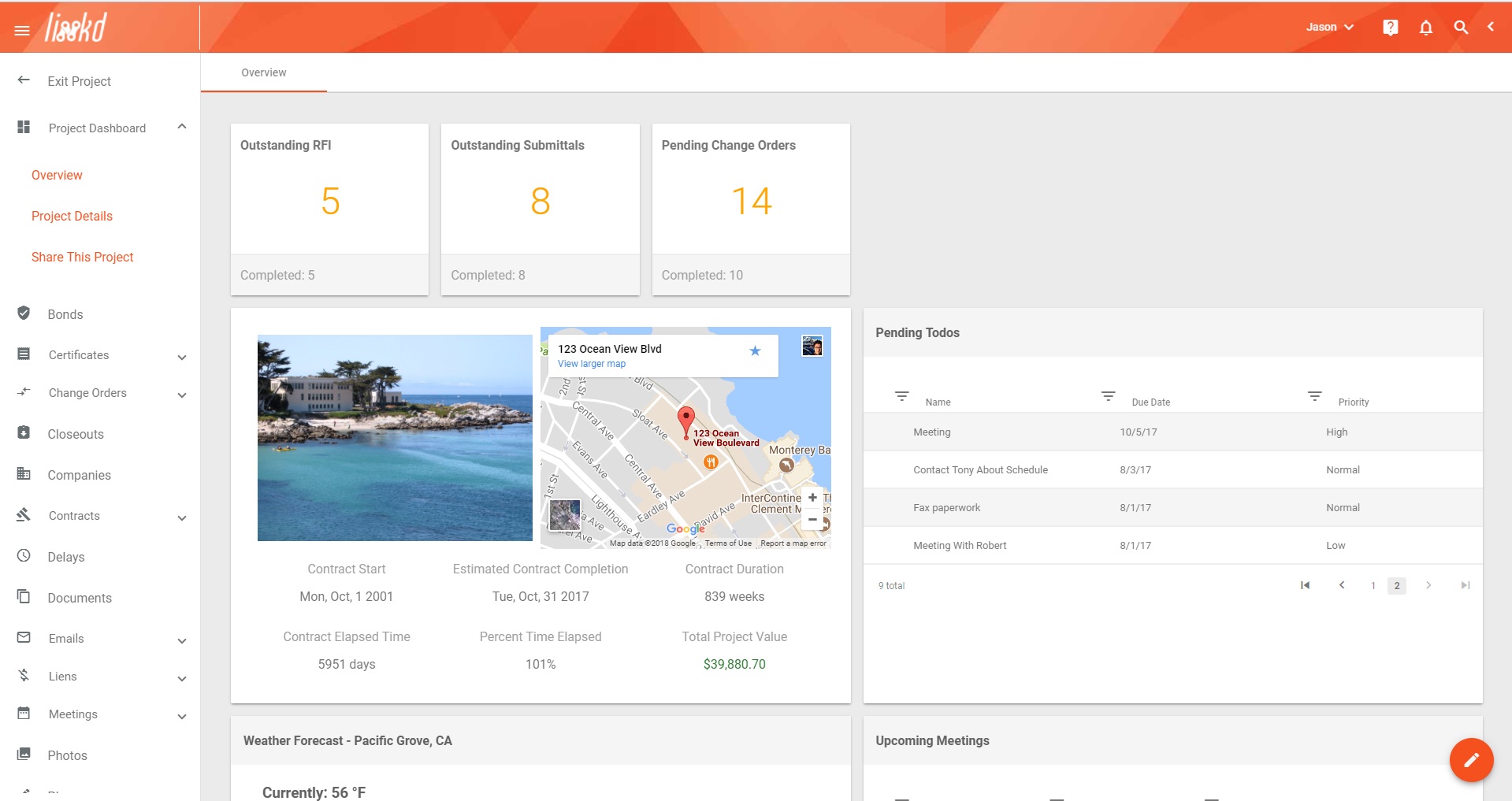Click the help question mark icon
This screenshot has height=801, width=1512.
tap(1391, 28)
